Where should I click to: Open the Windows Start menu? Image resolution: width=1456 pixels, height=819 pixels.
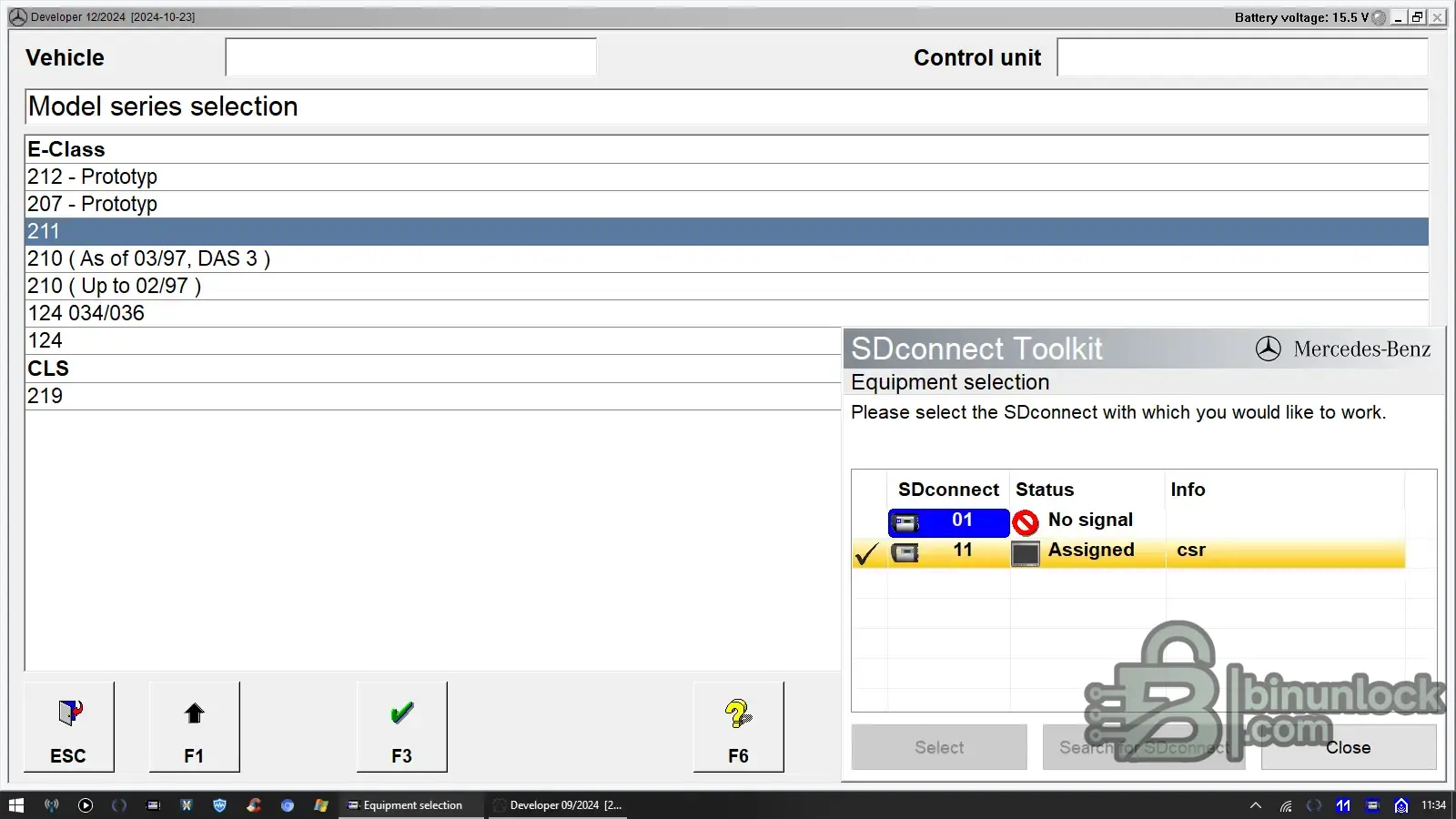tap(15, 805)
